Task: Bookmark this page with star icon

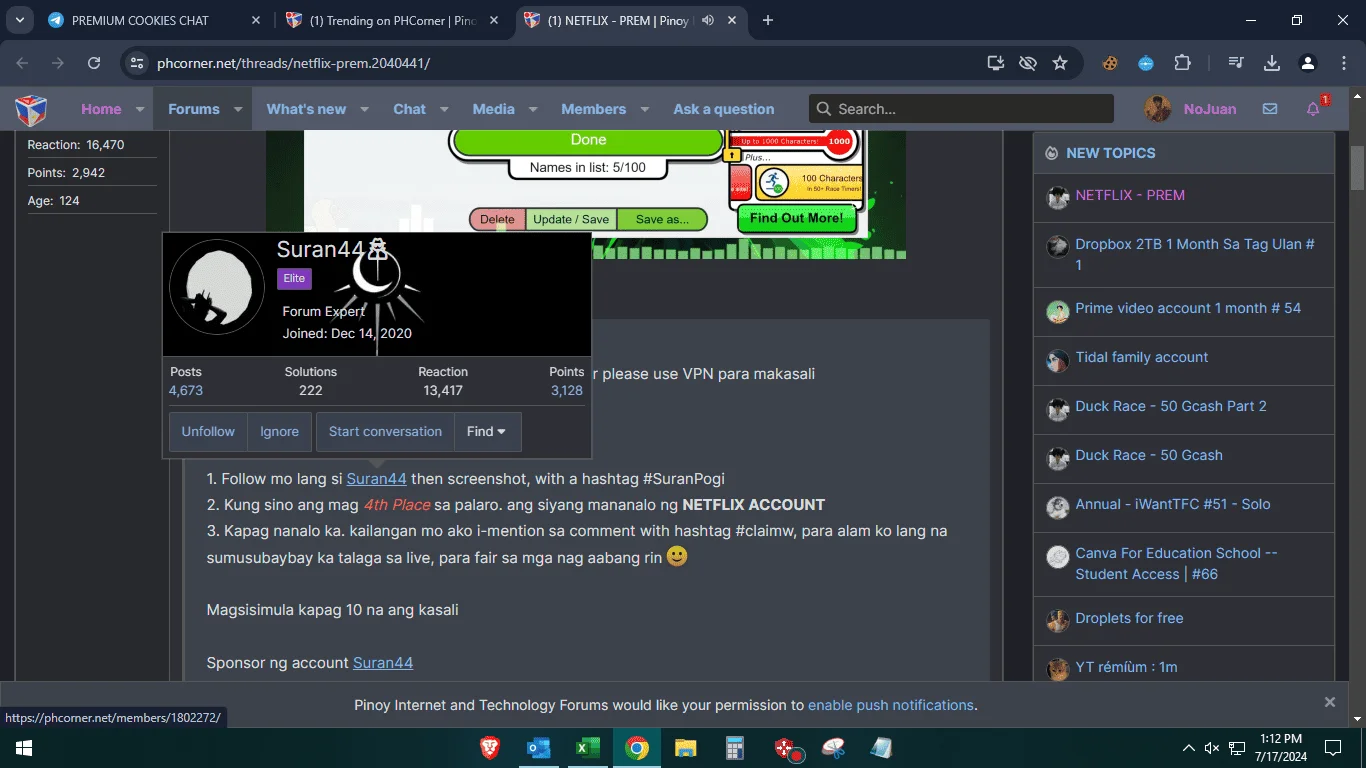Action: point(1060,63)
